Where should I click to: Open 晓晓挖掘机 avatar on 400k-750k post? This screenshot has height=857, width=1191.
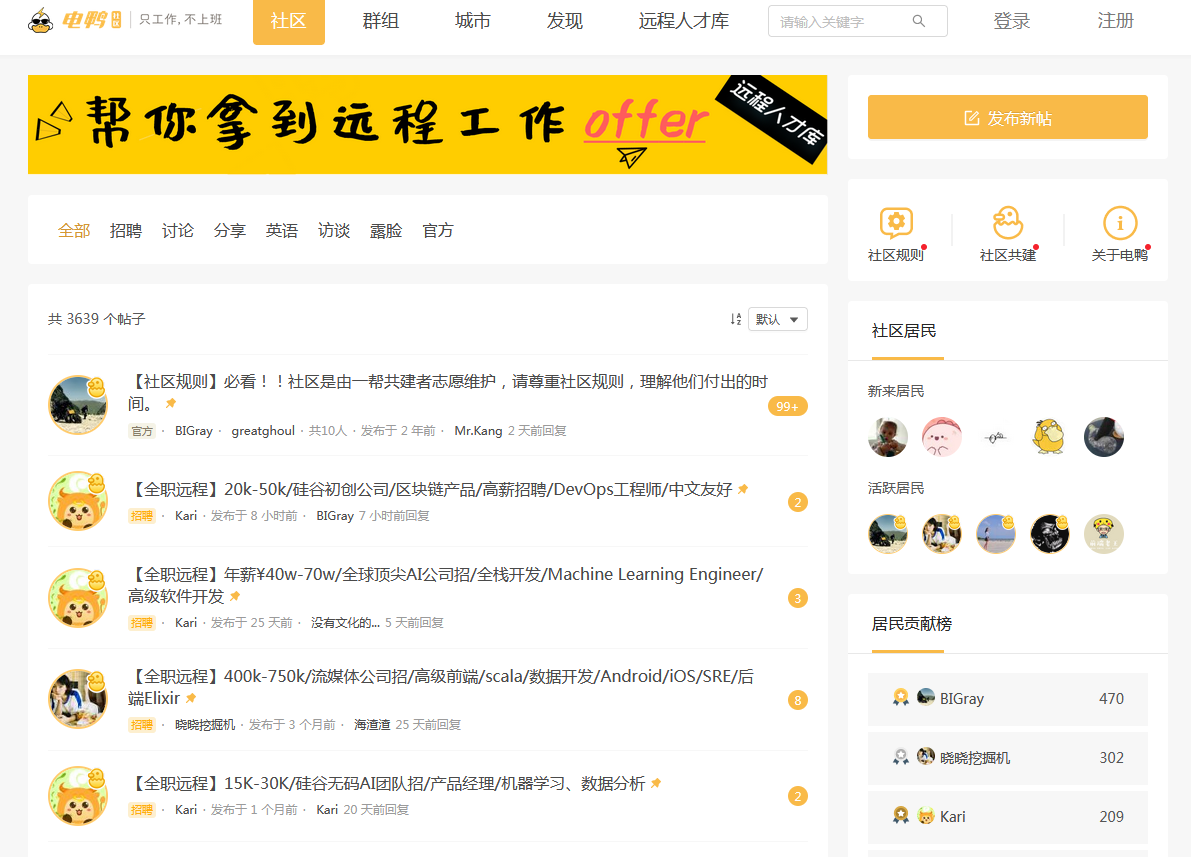77,698
